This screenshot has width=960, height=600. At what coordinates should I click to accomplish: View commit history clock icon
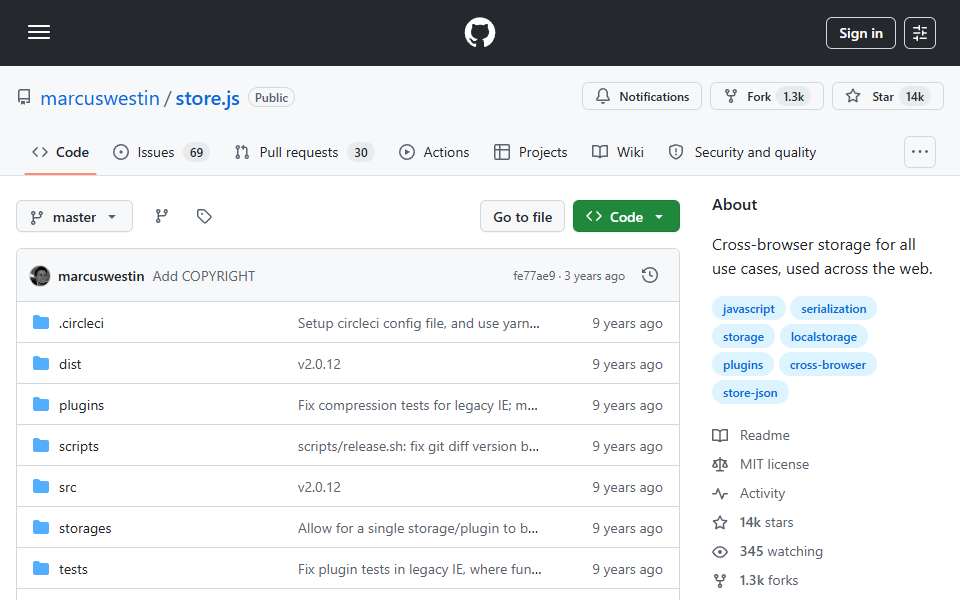coord(650,276)
